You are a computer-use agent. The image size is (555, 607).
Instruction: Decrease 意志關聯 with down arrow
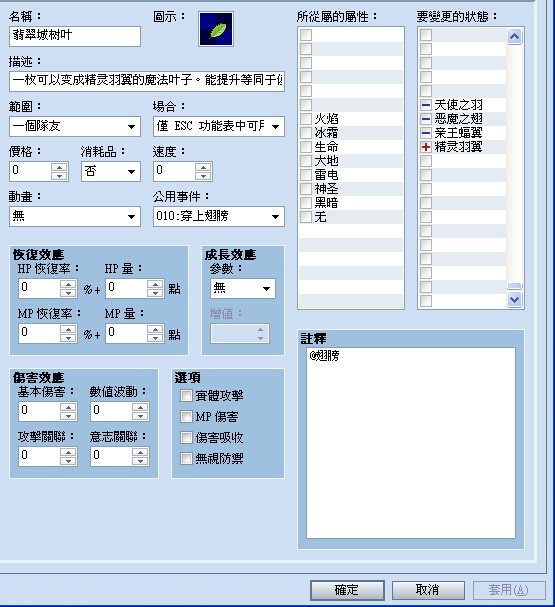140,461
